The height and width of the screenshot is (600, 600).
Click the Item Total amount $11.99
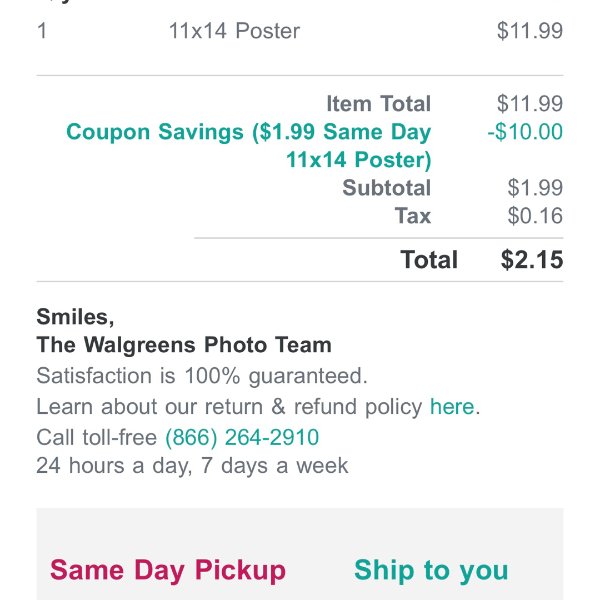[530, 104]
